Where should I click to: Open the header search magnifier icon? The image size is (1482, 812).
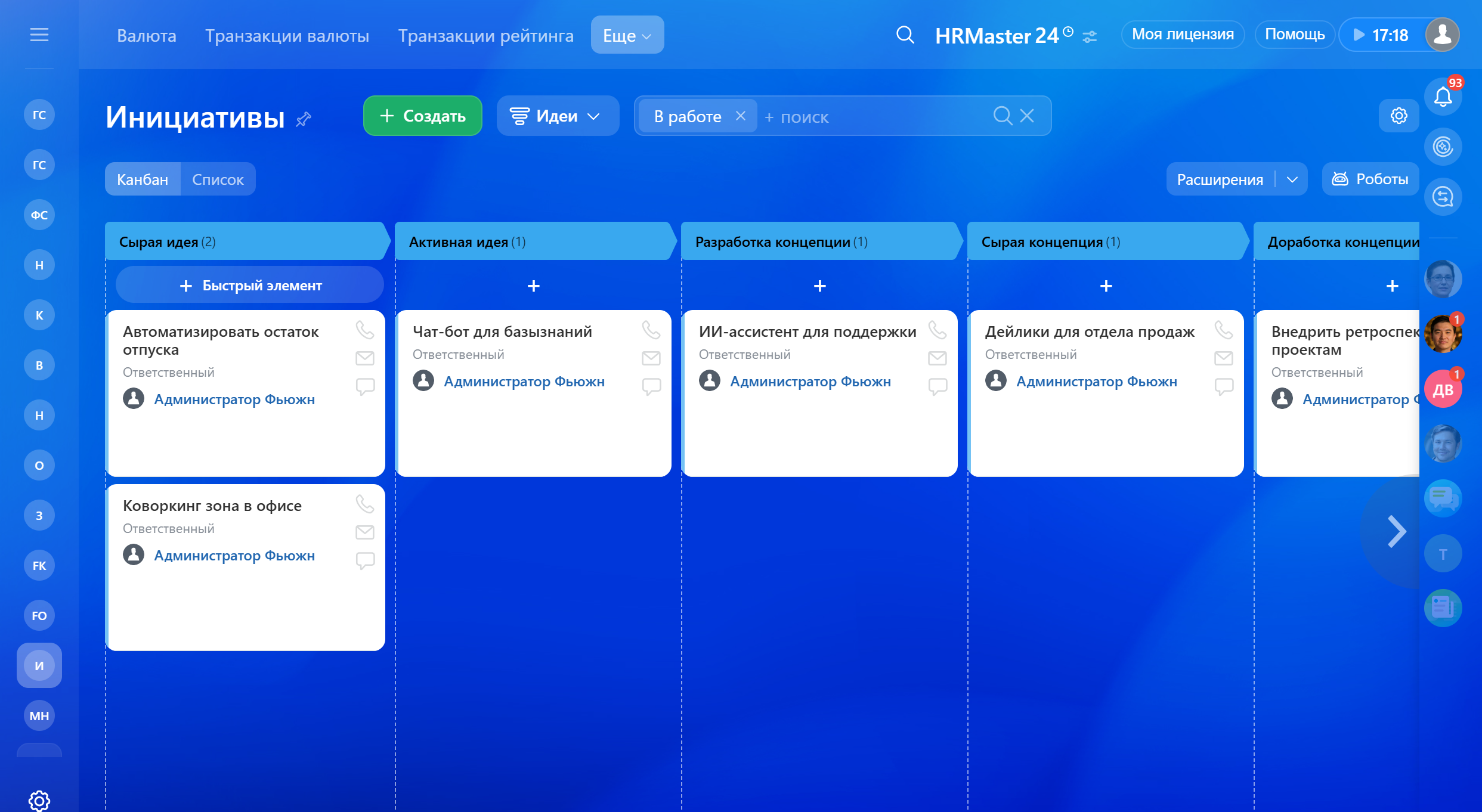pos(905,35)
